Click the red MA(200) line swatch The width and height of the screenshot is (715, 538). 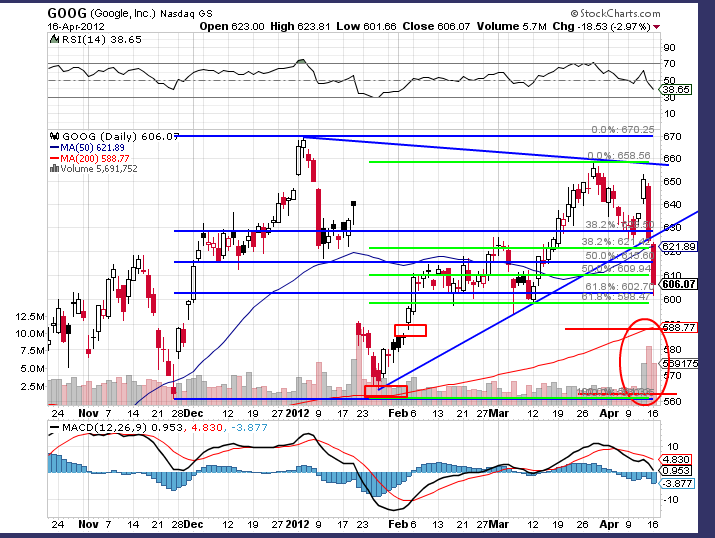[54, 159]
